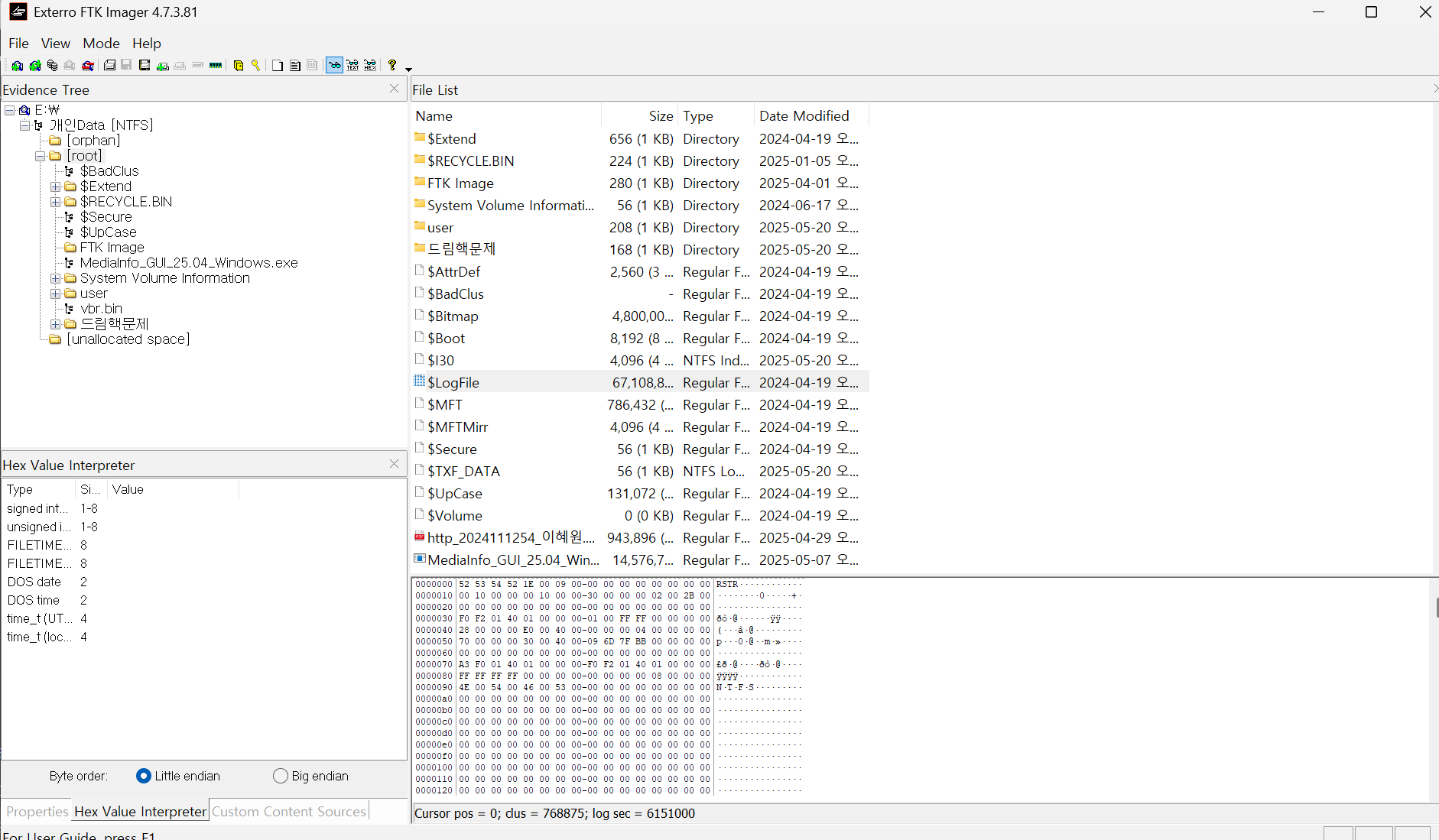
Task: Select MediaInfo_GUI_25.04_Windows.exe in tree
Action: [x=189, y=263]
